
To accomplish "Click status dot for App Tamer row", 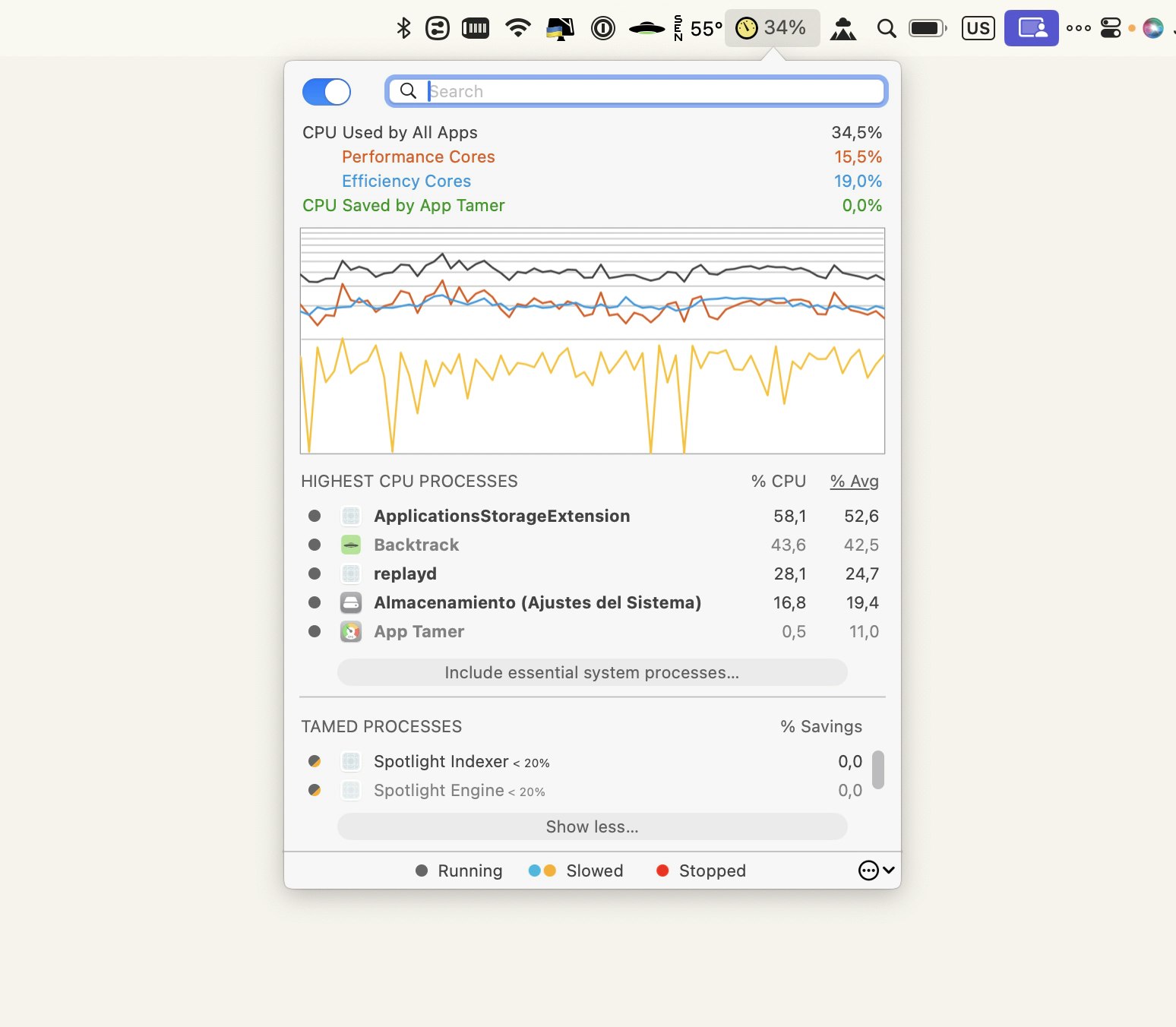I will (315, 632).
